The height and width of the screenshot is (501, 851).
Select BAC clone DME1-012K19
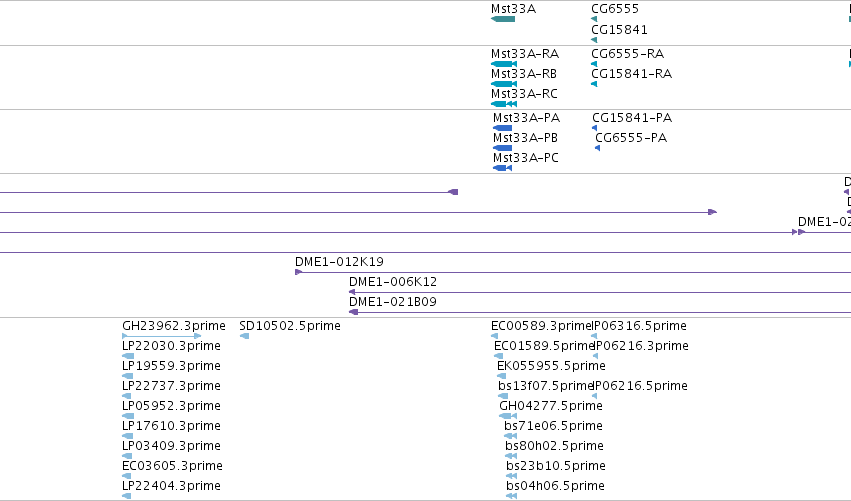[x=339, y=262]
